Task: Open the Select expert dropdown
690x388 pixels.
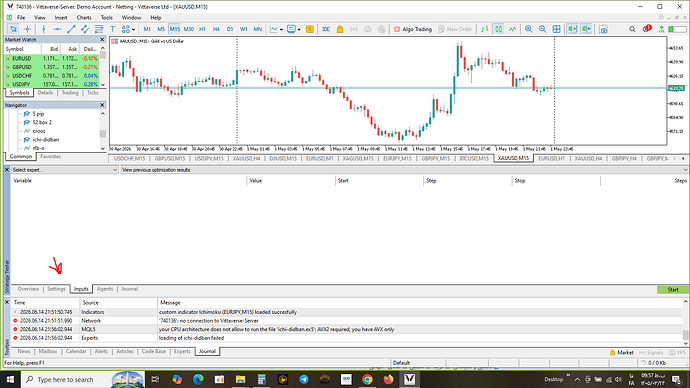Action: coord(65,170)
